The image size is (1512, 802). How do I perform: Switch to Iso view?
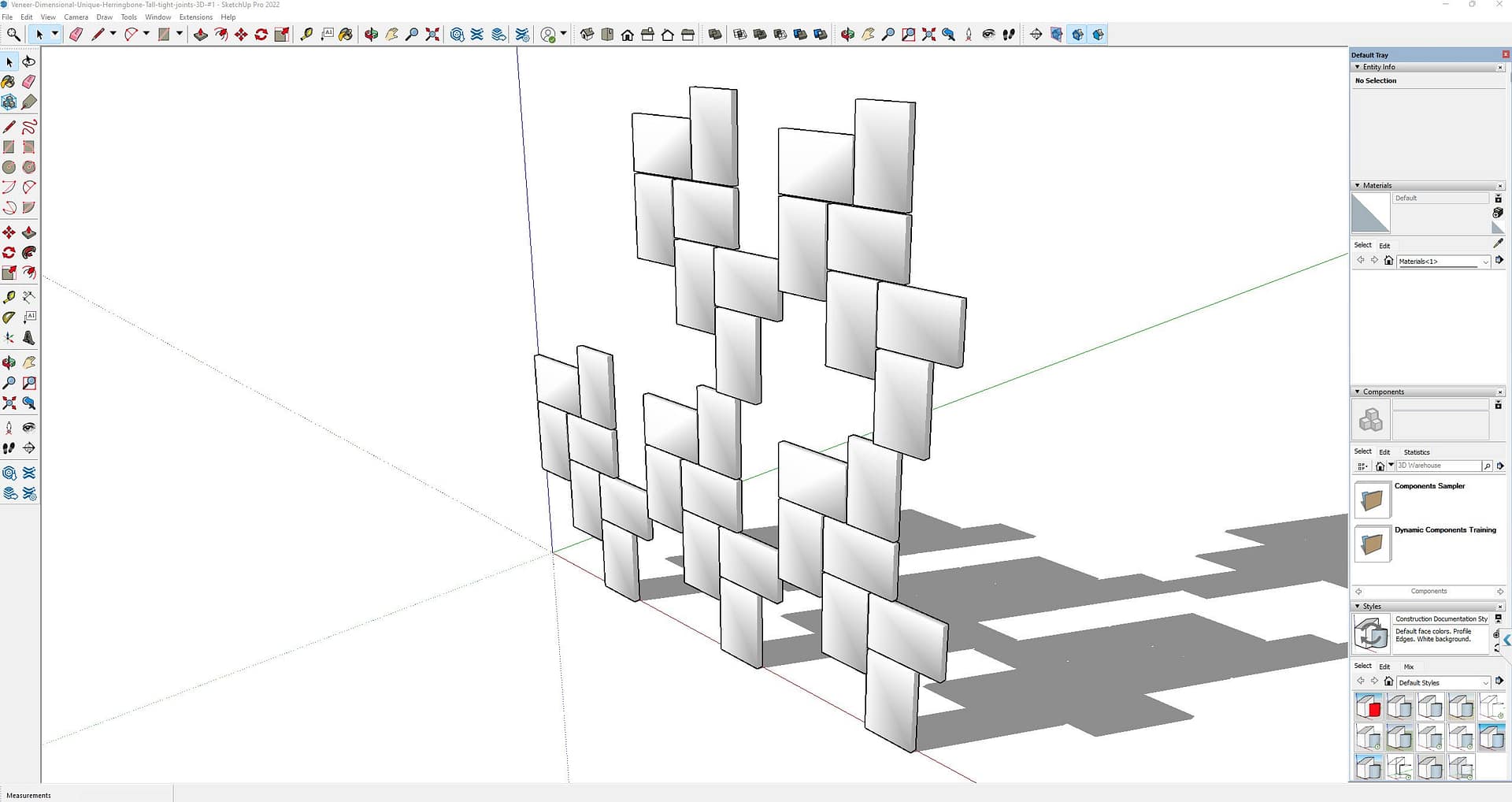[x=587, y=35]
